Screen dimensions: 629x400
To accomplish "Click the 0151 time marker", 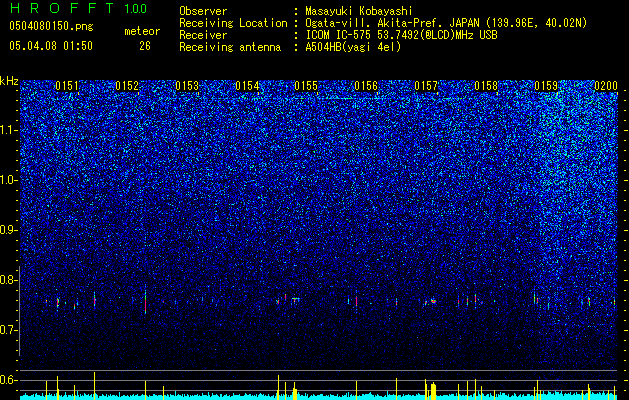I will click(67, 86).
